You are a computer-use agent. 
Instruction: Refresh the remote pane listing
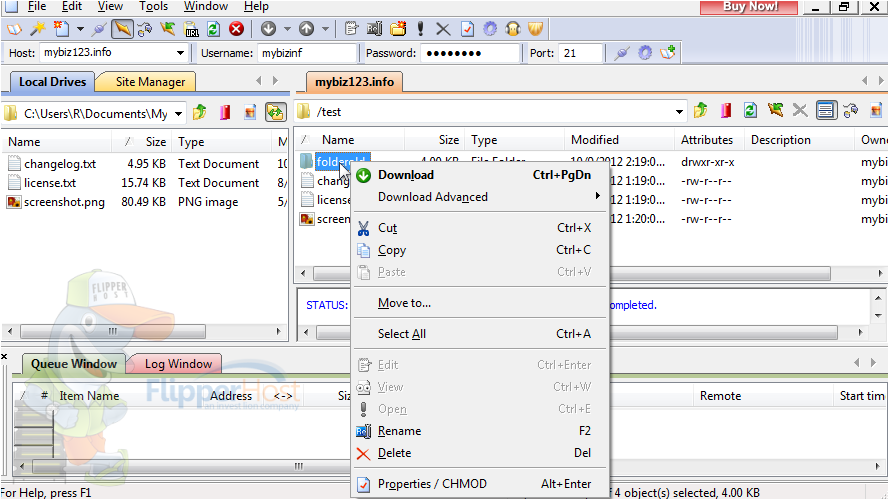tap(750, 110)
